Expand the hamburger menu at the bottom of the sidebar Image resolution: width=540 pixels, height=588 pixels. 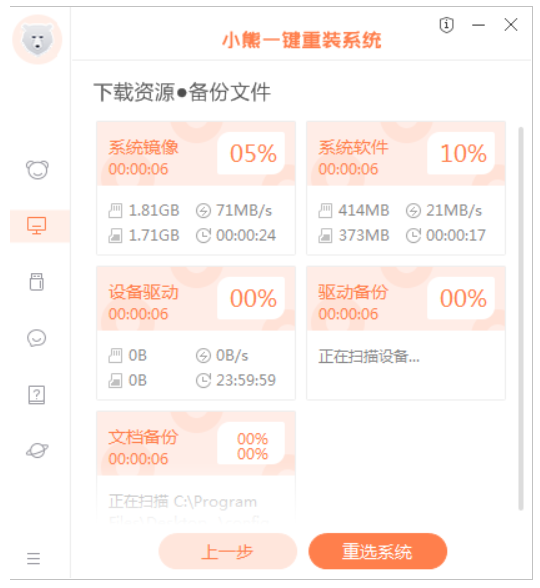point(33,558)
